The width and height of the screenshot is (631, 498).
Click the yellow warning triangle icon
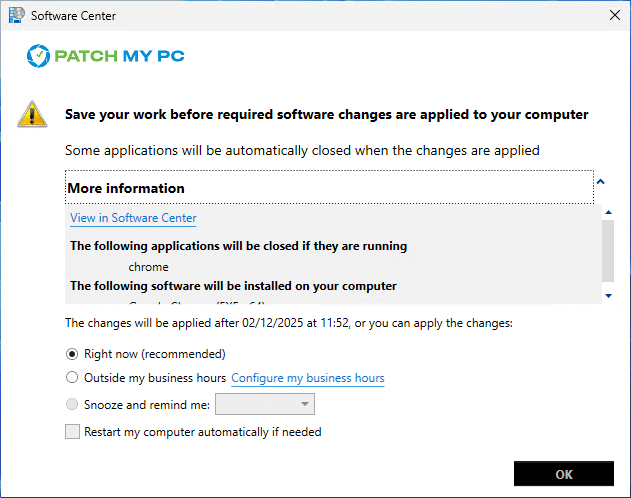32,114
